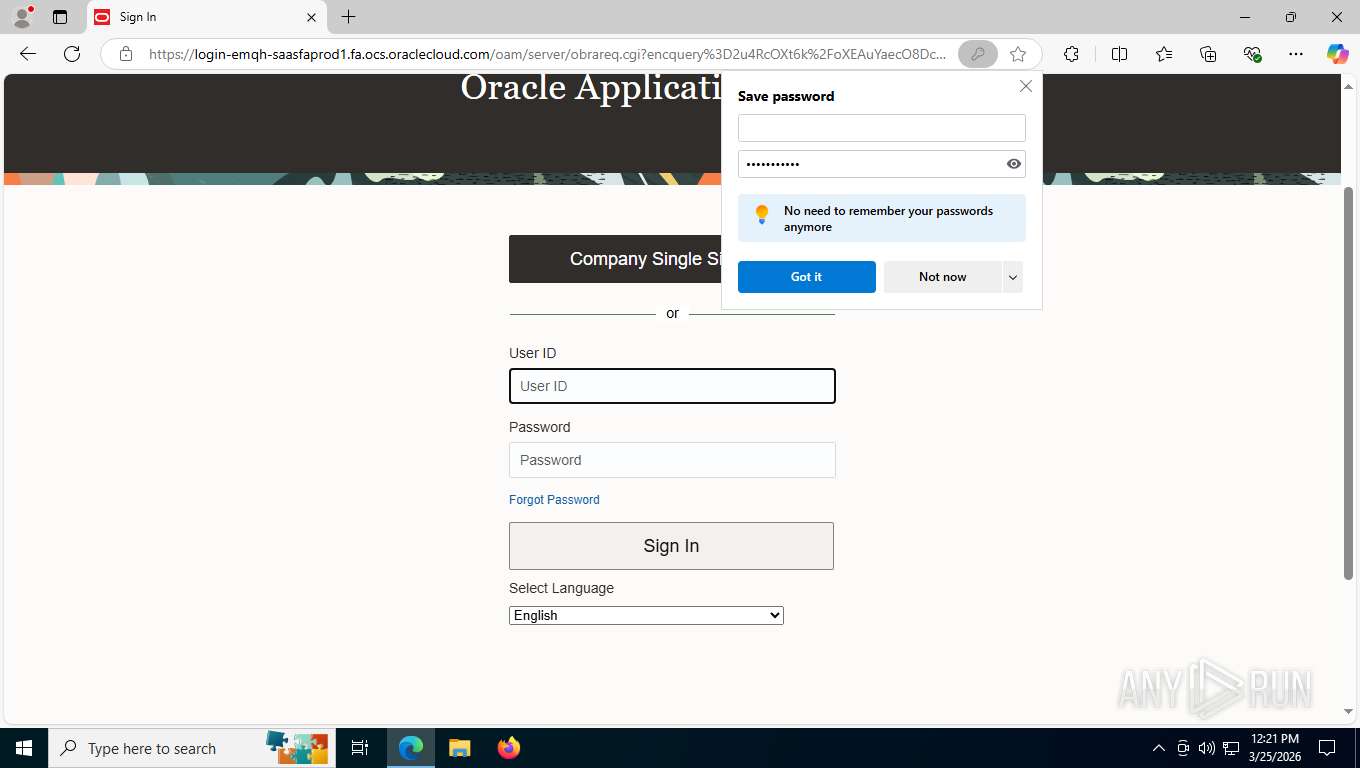Click the Got it button
This screenshot has height=768, width=1360.
(x=806, y=277)
